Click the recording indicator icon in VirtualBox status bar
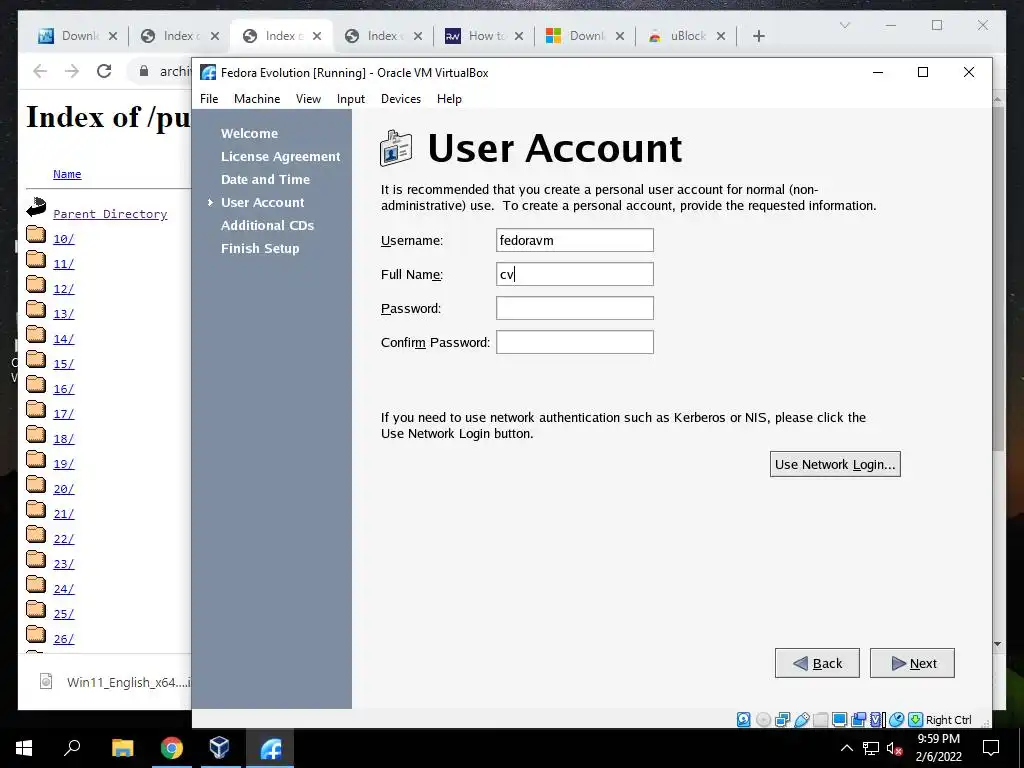 click(859, 720)
